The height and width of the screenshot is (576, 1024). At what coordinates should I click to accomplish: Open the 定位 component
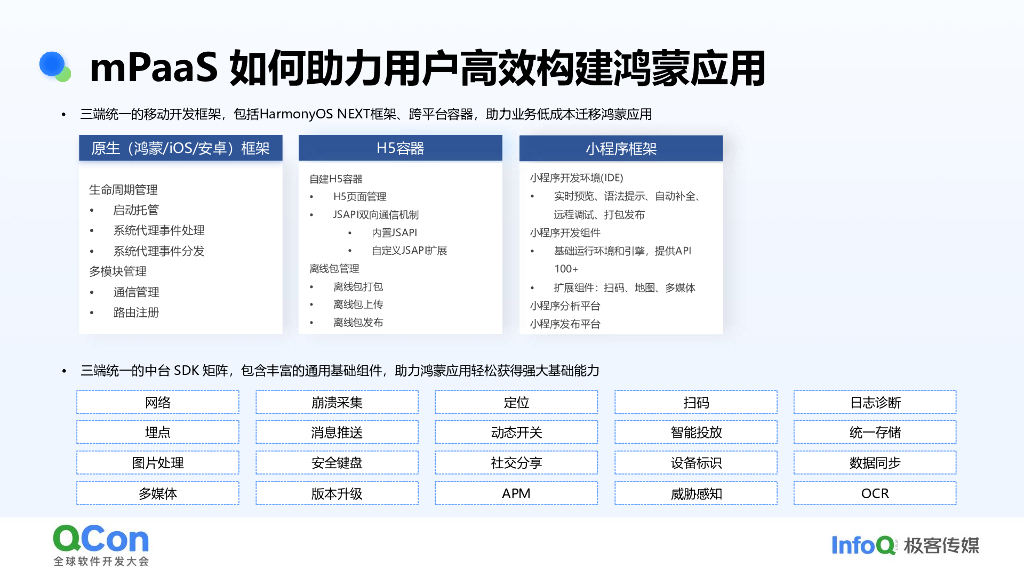coord(516,401)
